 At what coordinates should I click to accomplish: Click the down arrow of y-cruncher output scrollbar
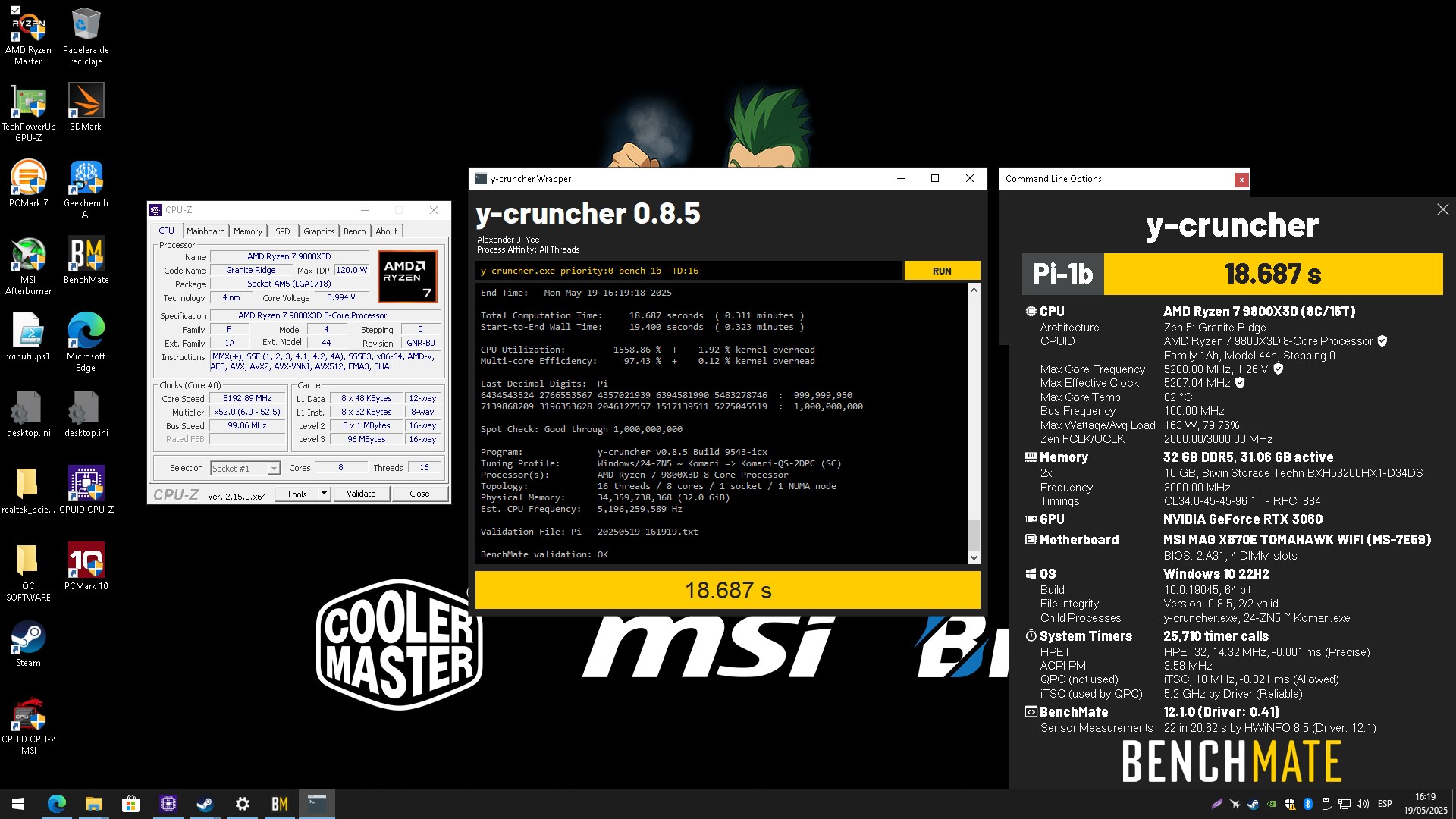(974, 558)
